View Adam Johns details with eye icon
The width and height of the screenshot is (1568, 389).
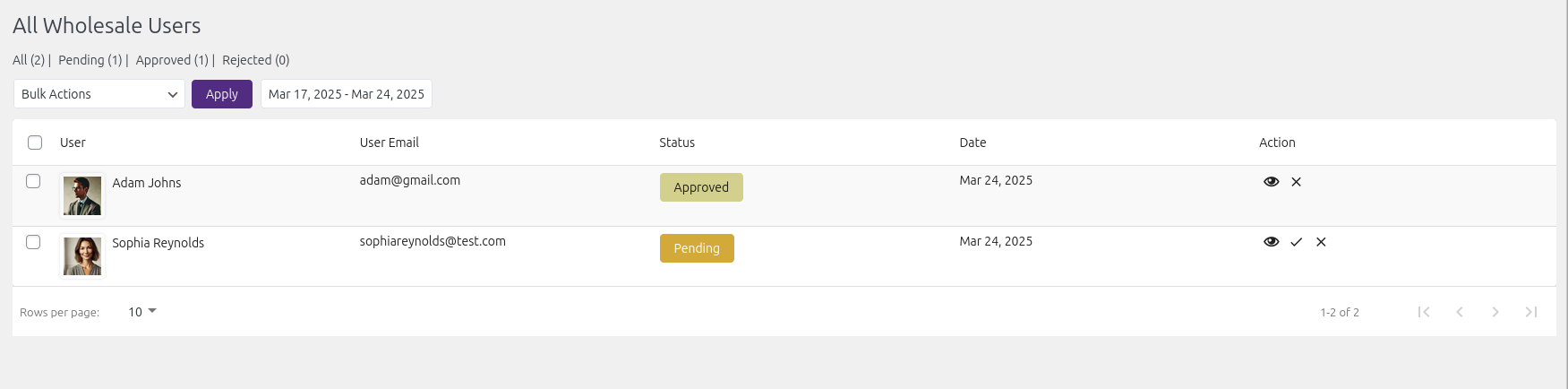coord(1271,182)
